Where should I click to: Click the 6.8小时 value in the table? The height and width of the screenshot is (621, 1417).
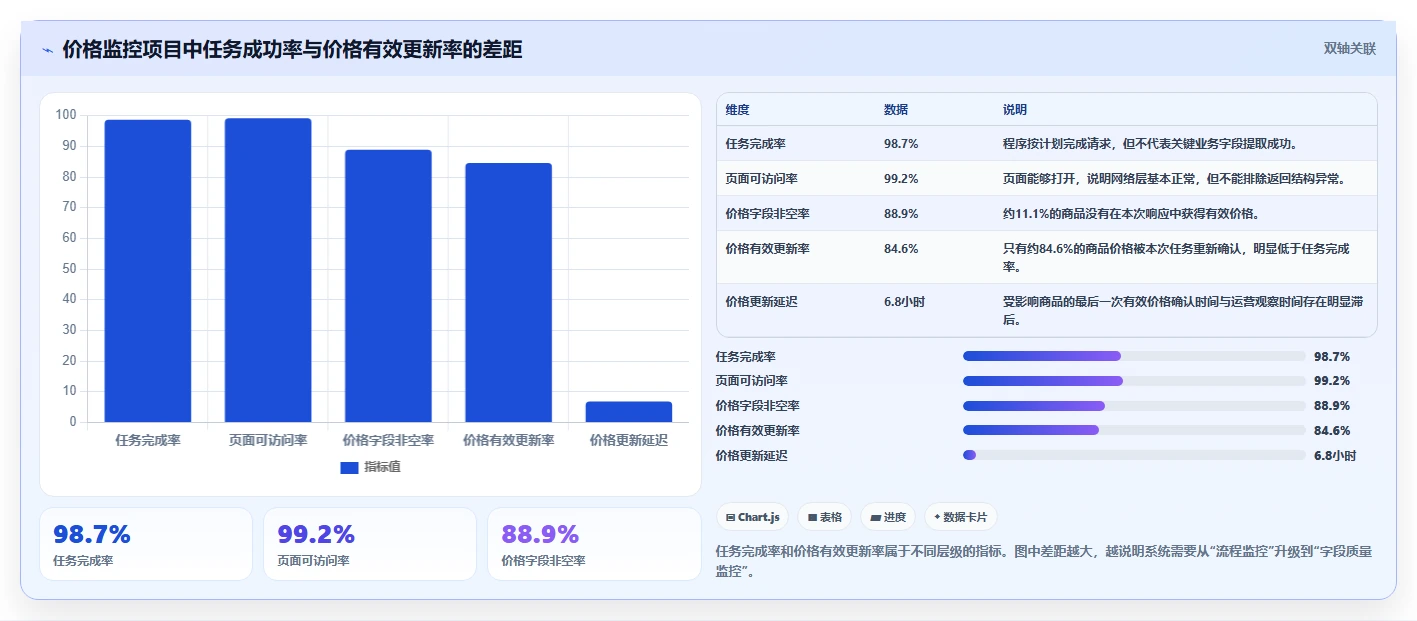coord(904,302)
